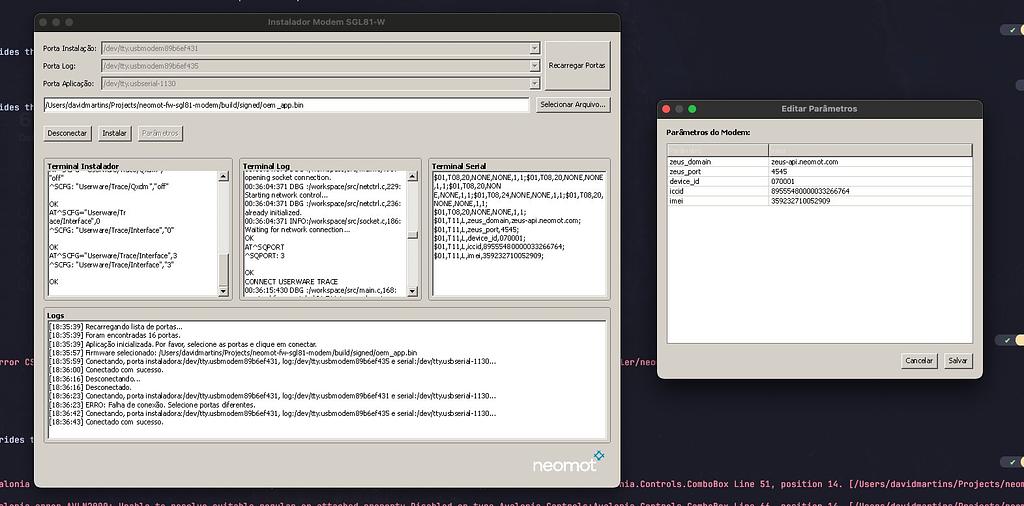The image size is (1024, 506).
Task: Select the zeus_domain parameter cell
Action: click(x=718, y=161)
